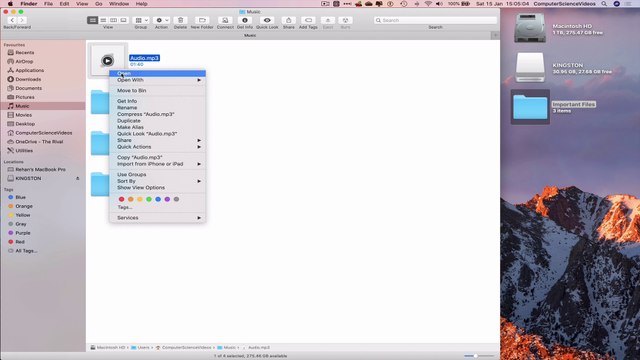Choose Duplicate in context menu

pos(158,121)
